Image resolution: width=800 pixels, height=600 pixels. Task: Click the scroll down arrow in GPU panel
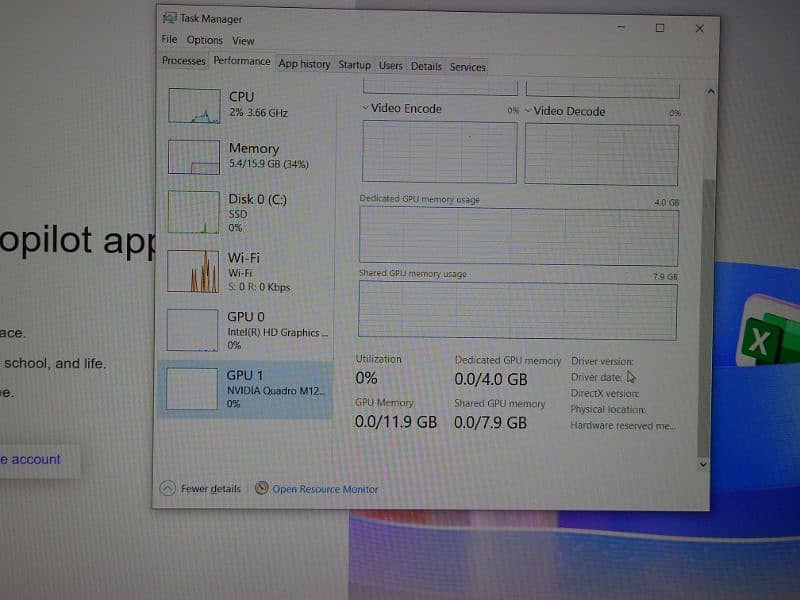coord(703,464)
